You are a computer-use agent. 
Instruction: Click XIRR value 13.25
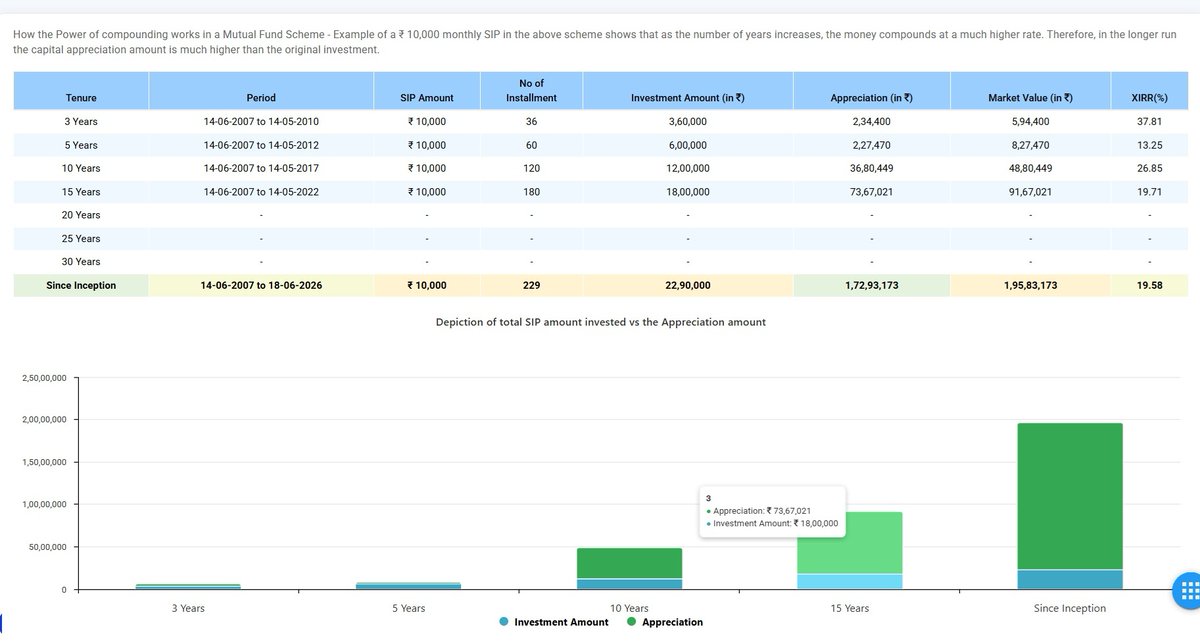(x=1149, y=145)
